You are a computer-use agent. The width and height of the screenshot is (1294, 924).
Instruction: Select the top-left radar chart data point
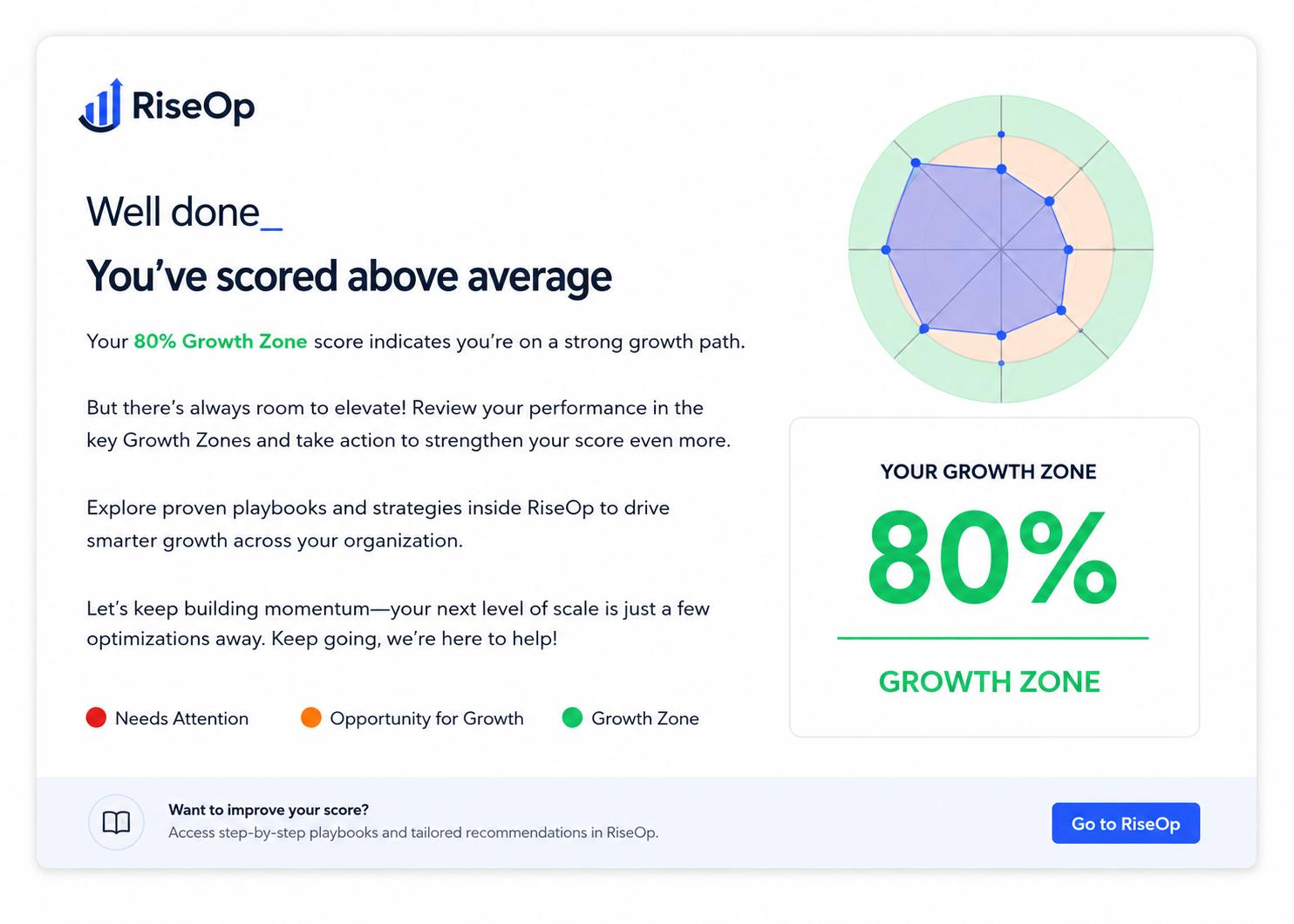coord(916,163)
